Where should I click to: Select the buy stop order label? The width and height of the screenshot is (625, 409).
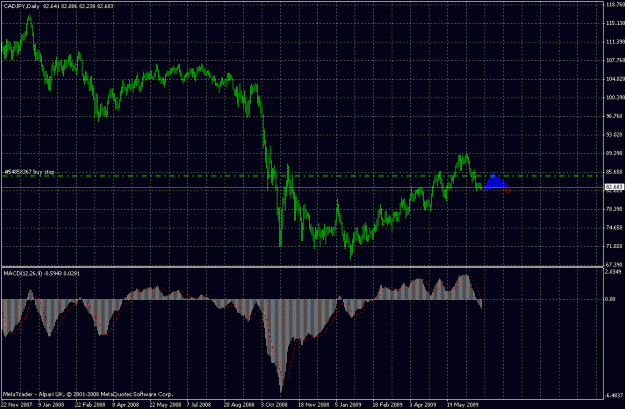(29, 172)
